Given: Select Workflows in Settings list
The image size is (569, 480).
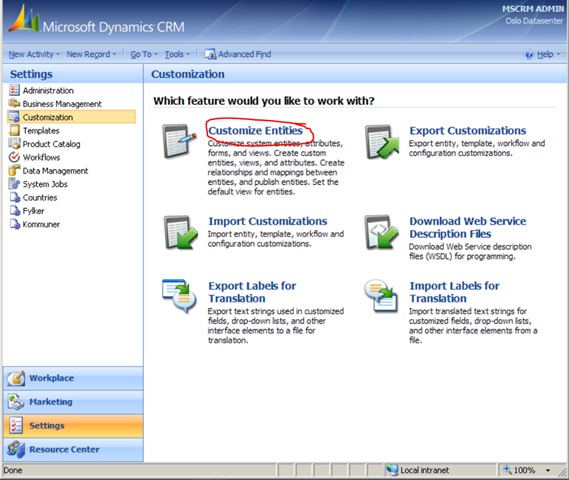Looking at the screenshot, I should (x=41, y=157).
